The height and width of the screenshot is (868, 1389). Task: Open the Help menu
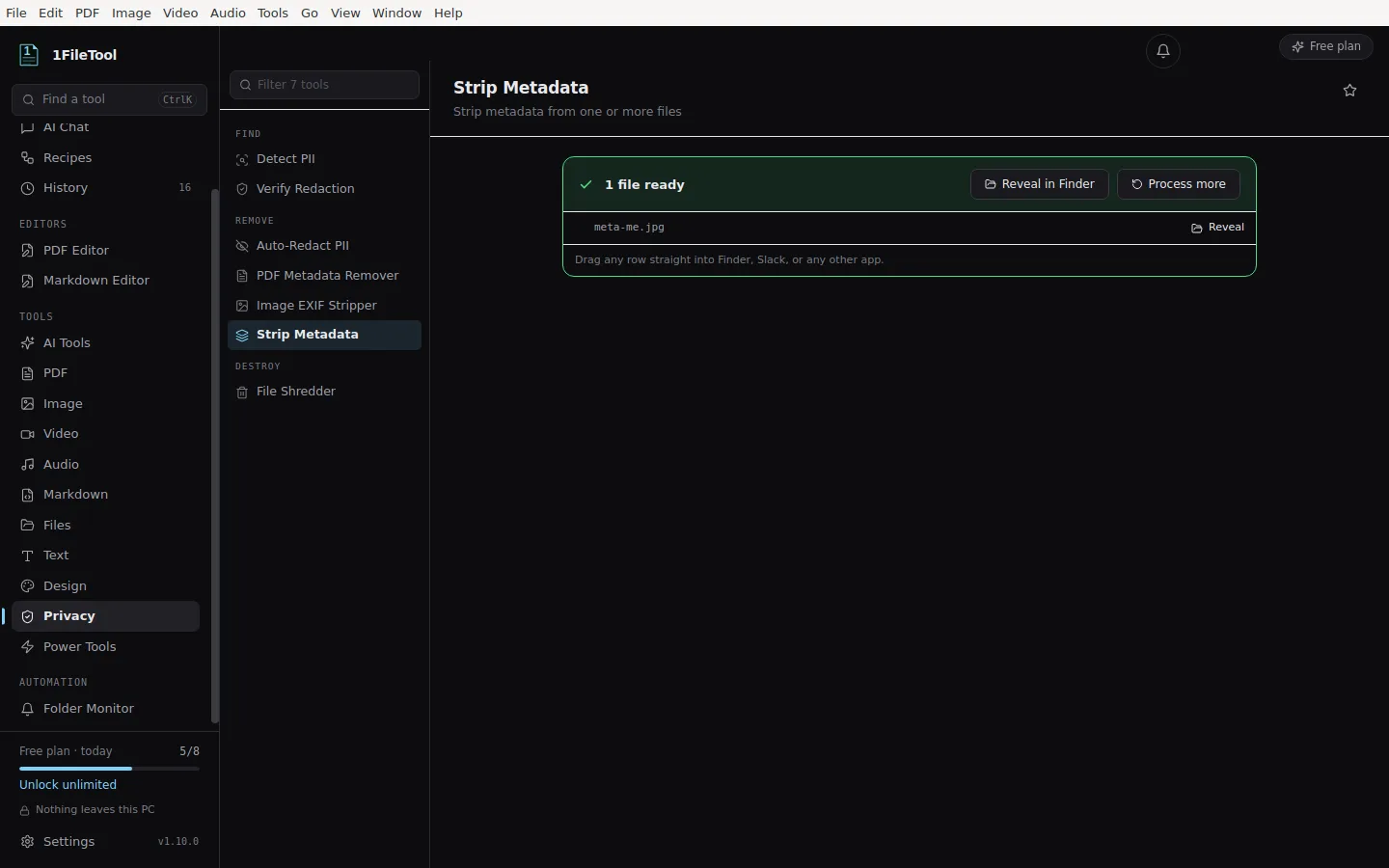coord(449,13)
